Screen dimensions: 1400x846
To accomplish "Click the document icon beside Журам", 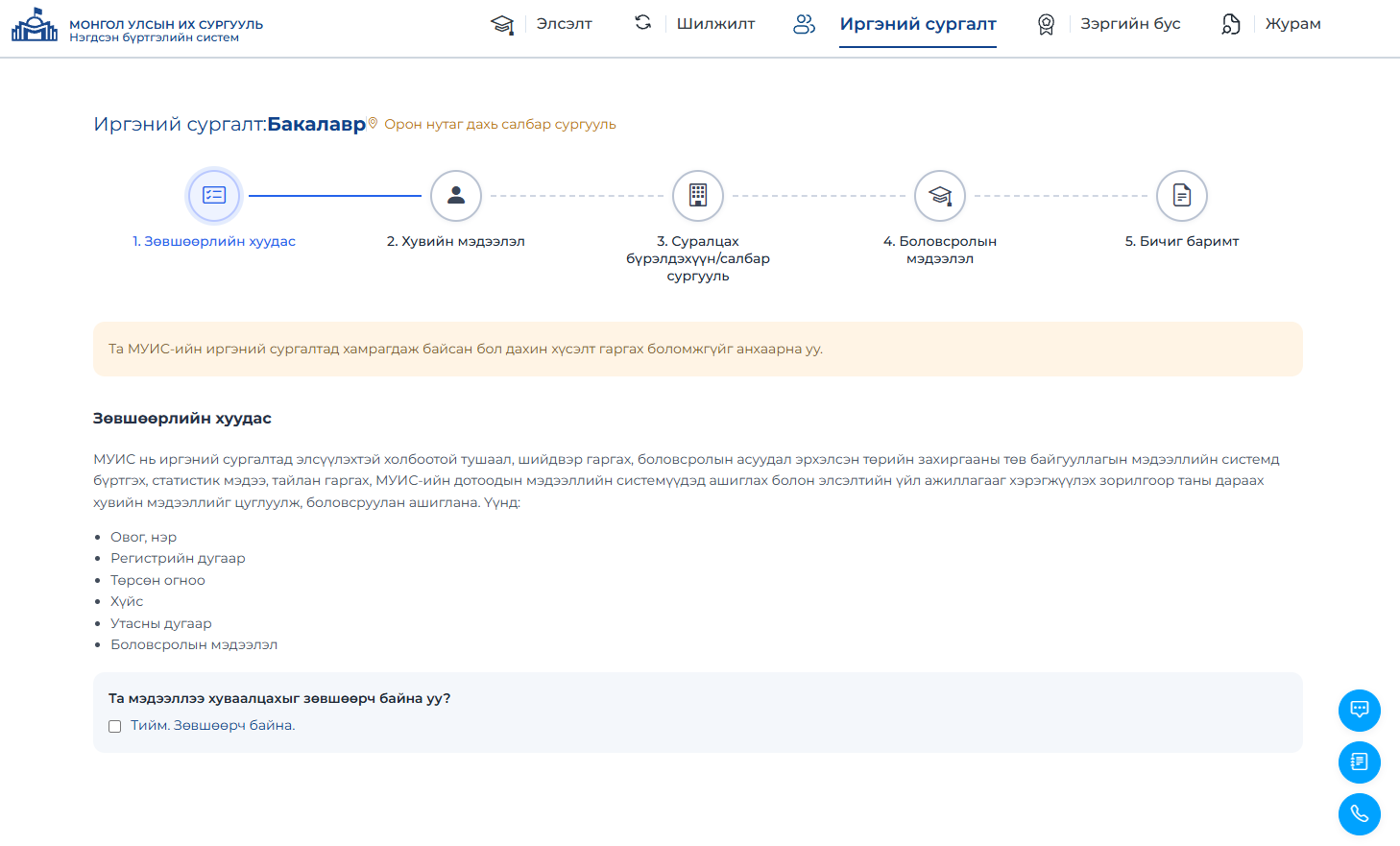I will pyautogui.click(x=1231, y=24).
